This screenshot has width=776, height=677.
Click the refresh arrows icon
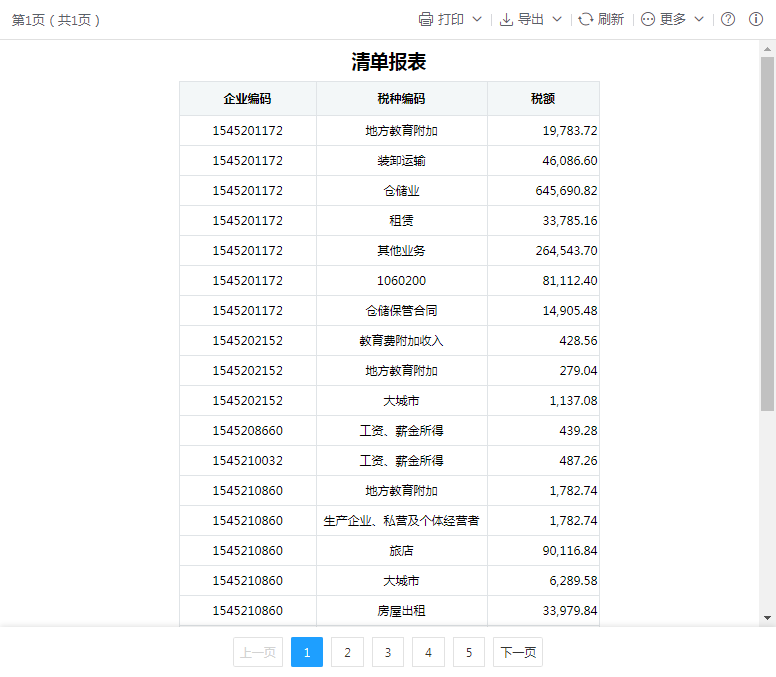[586, 19]
